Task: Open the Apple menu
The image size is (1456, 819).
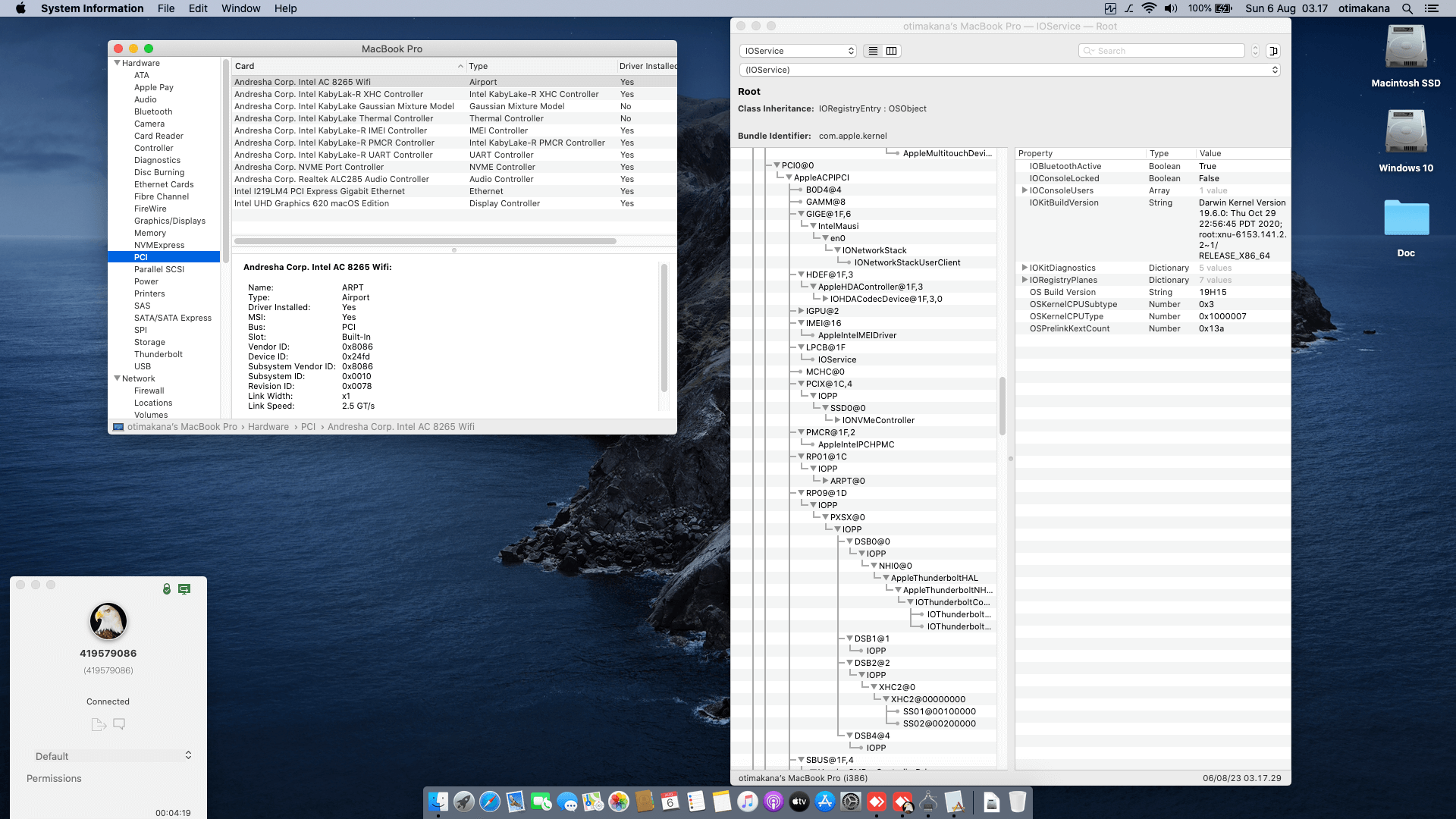Action: tap(20, 8)
